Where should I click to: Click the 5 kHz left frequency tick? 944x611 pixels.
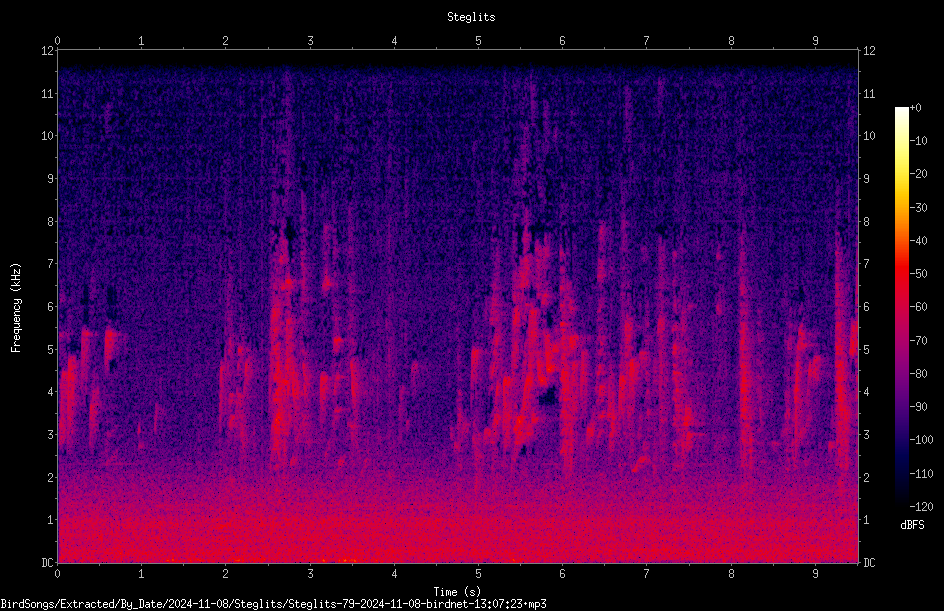[x=51, y=349]
